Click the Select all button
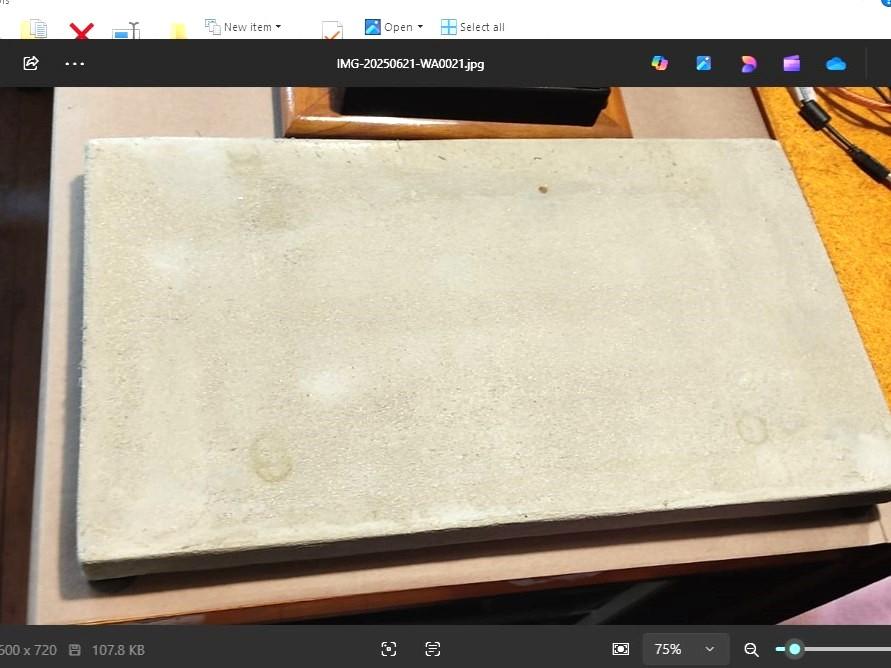Viewport: 891px width, 668px height. point(473,27)
